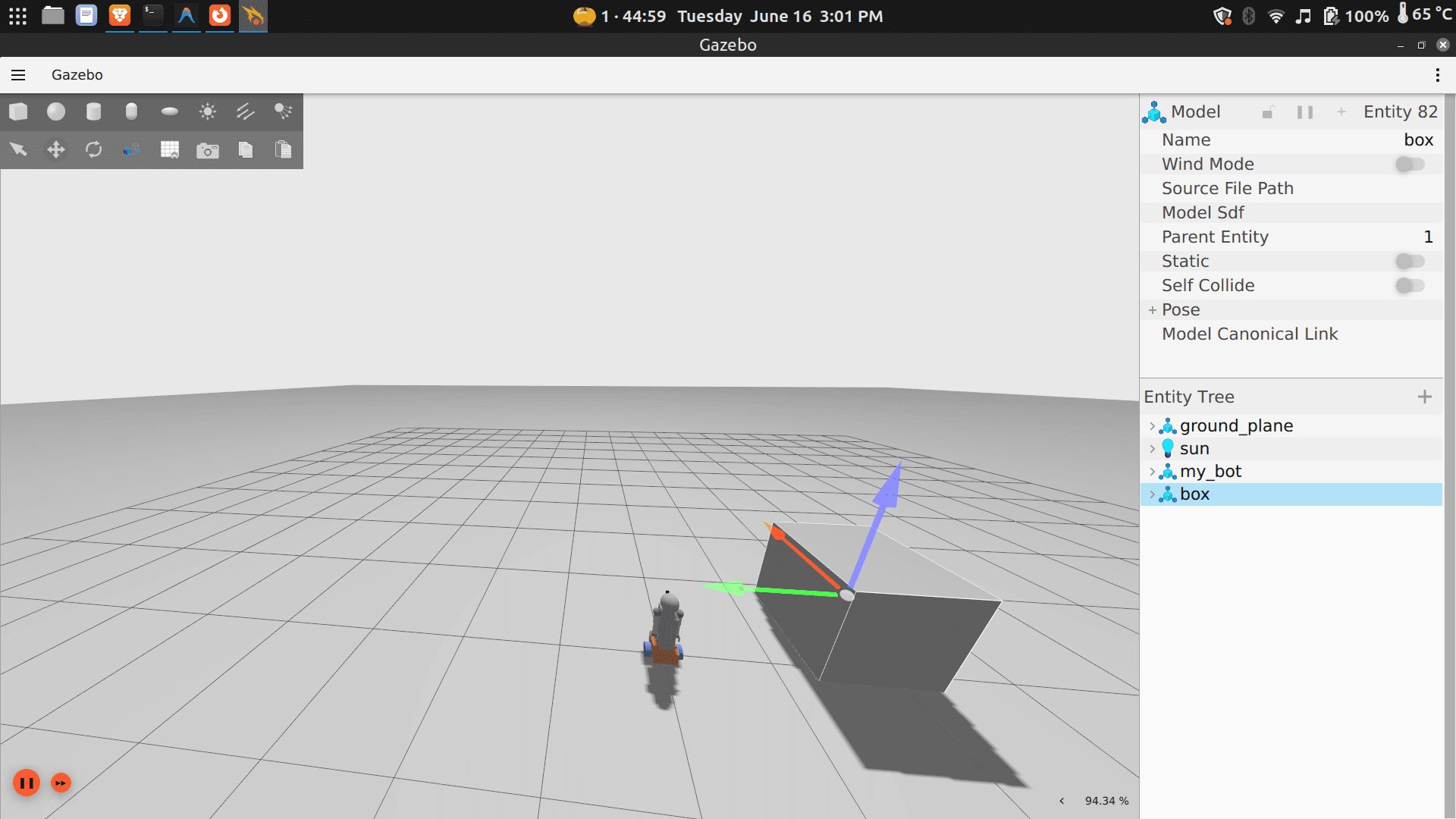Expand the sun tree node
This screenshot has height=819, width=1456.
[1152, 449]
